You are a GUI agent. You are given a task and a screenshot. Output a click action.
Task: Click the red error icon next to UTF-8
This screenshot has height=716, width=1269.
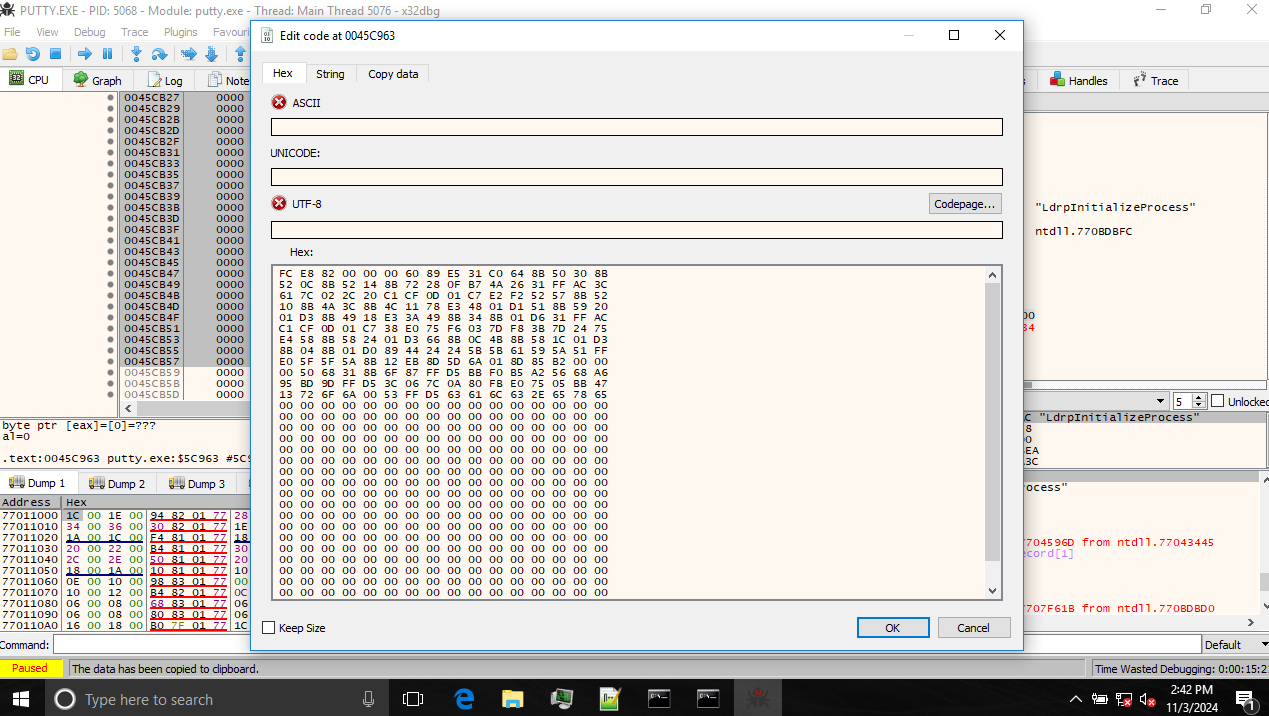click(x=279, y=204)
